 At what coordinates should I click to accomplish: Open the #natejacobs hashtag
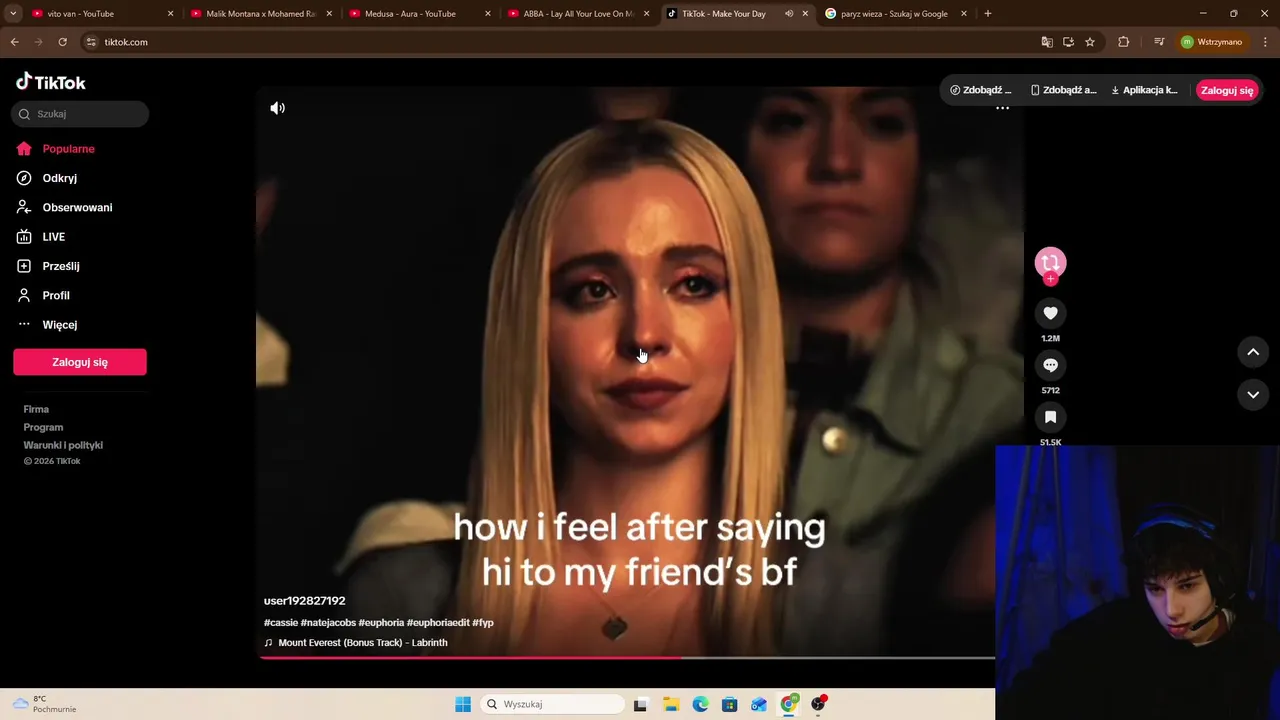(x=328, y=623)
